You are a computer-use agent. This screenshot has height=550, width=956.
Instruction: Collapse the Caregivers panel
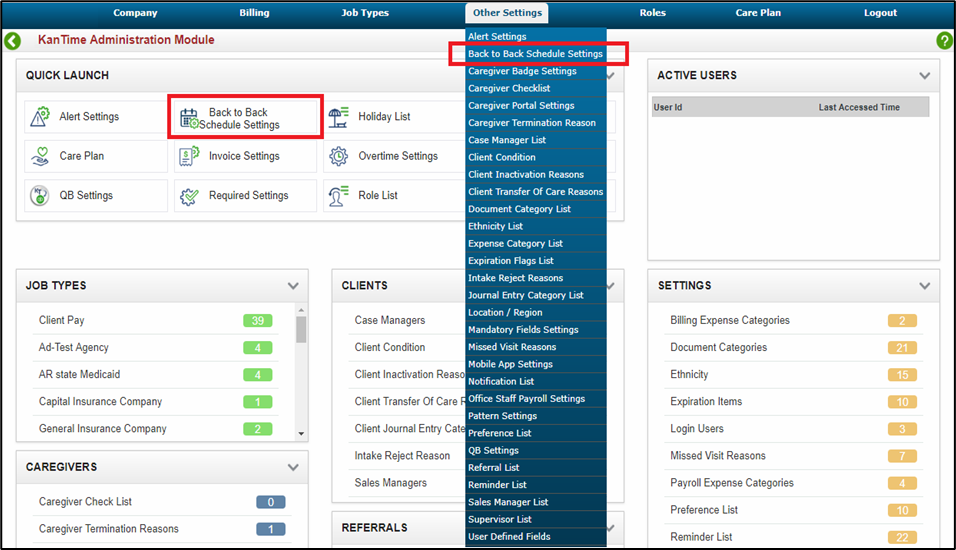[x=293, y=467]
